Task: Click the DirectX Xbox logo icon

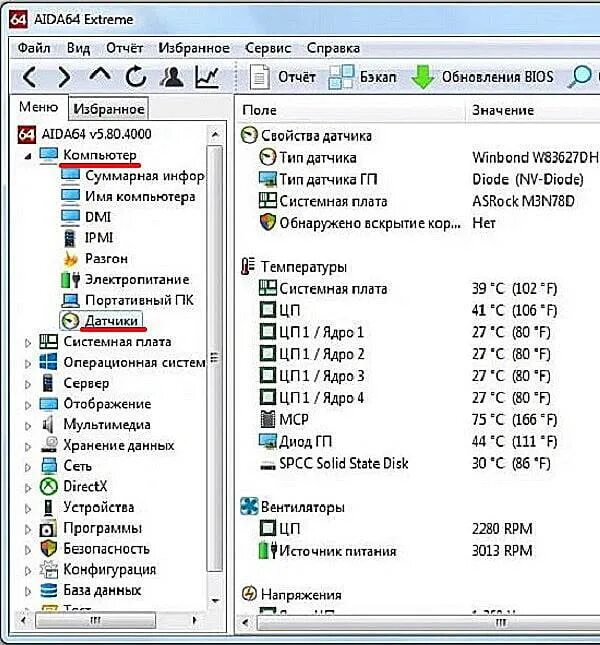Action: [x=49, y=487]
